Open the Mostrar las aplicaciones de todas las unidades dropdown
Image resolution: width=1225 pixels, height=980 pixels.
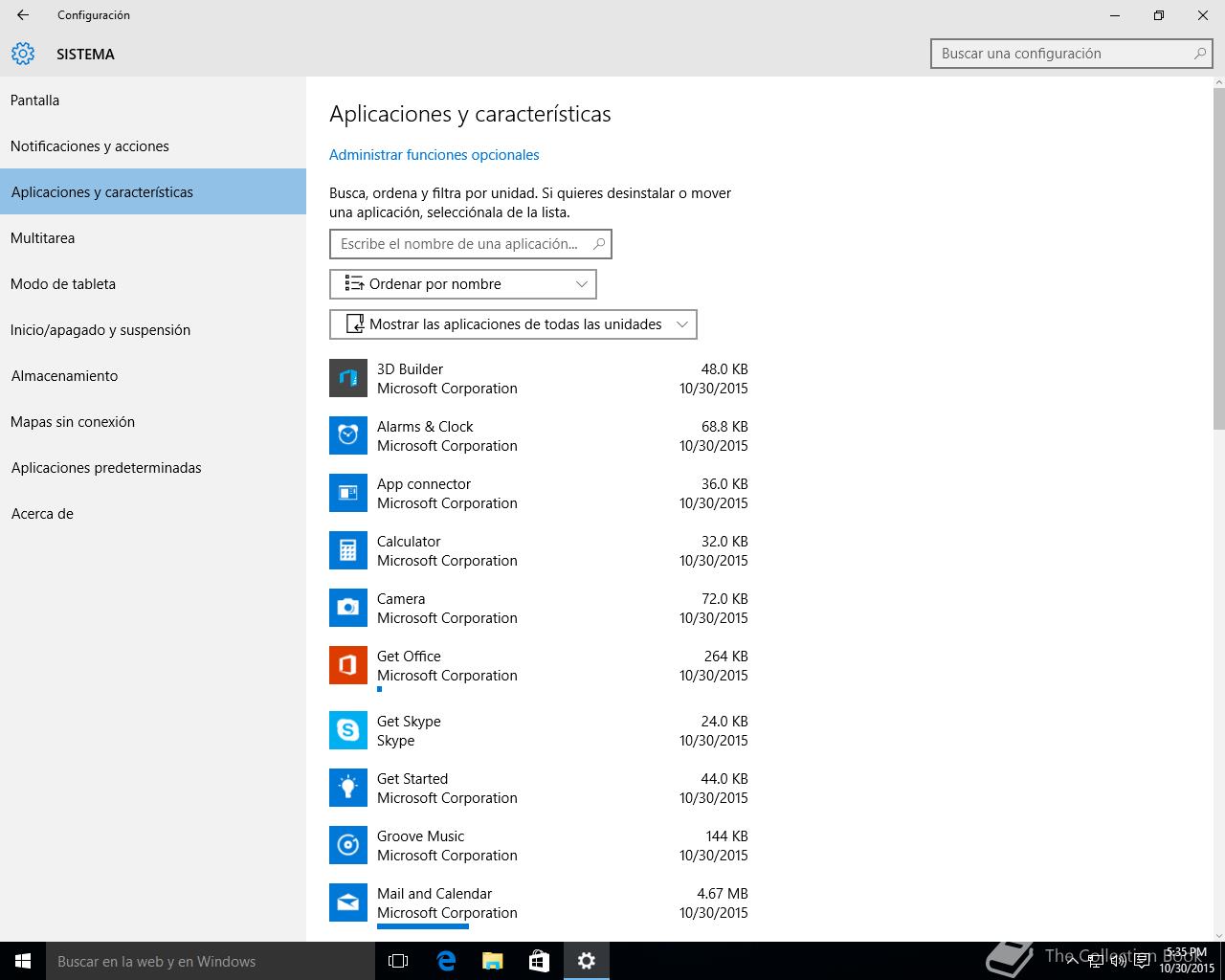[513, 324]
